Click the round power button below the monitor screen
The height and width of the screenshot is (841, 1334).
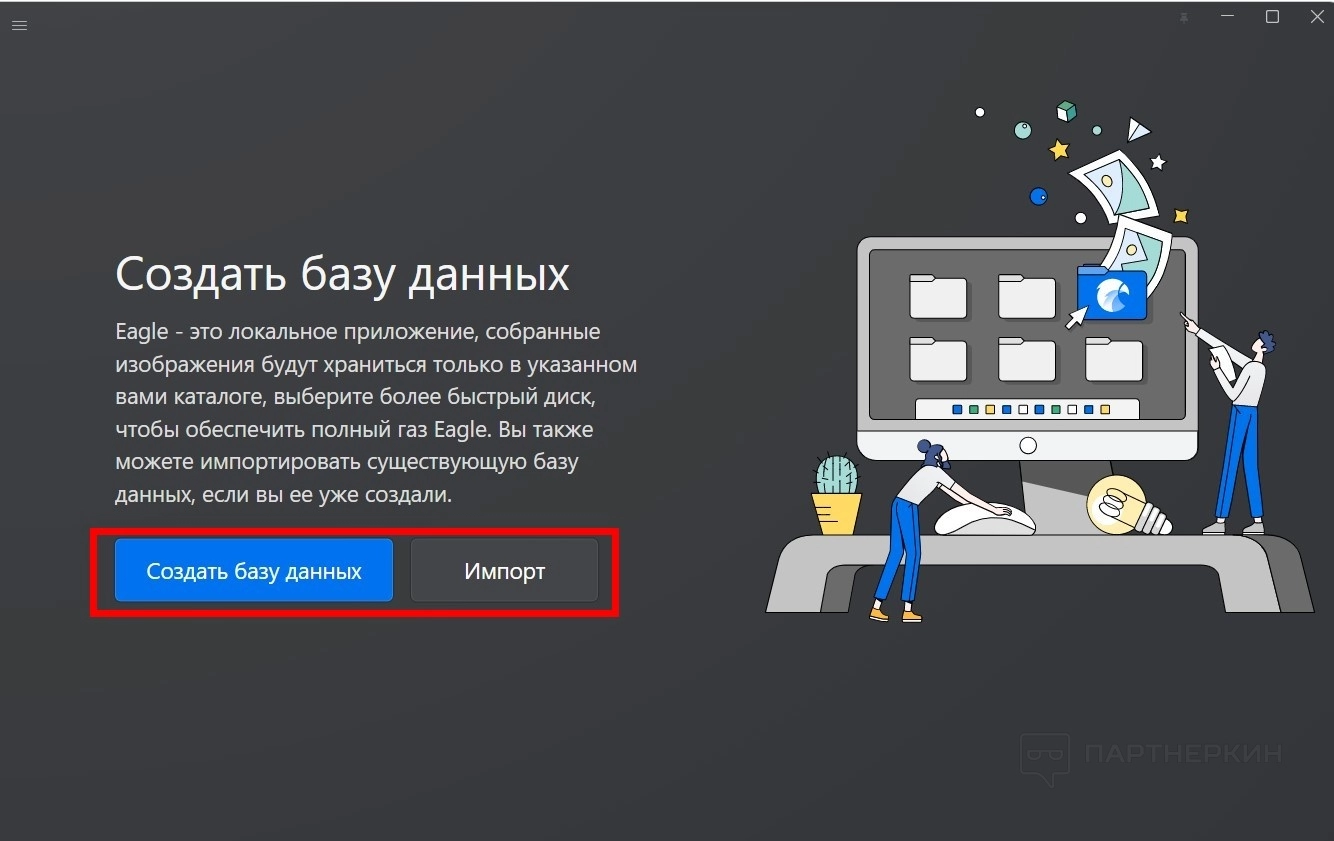point(1028,445)
